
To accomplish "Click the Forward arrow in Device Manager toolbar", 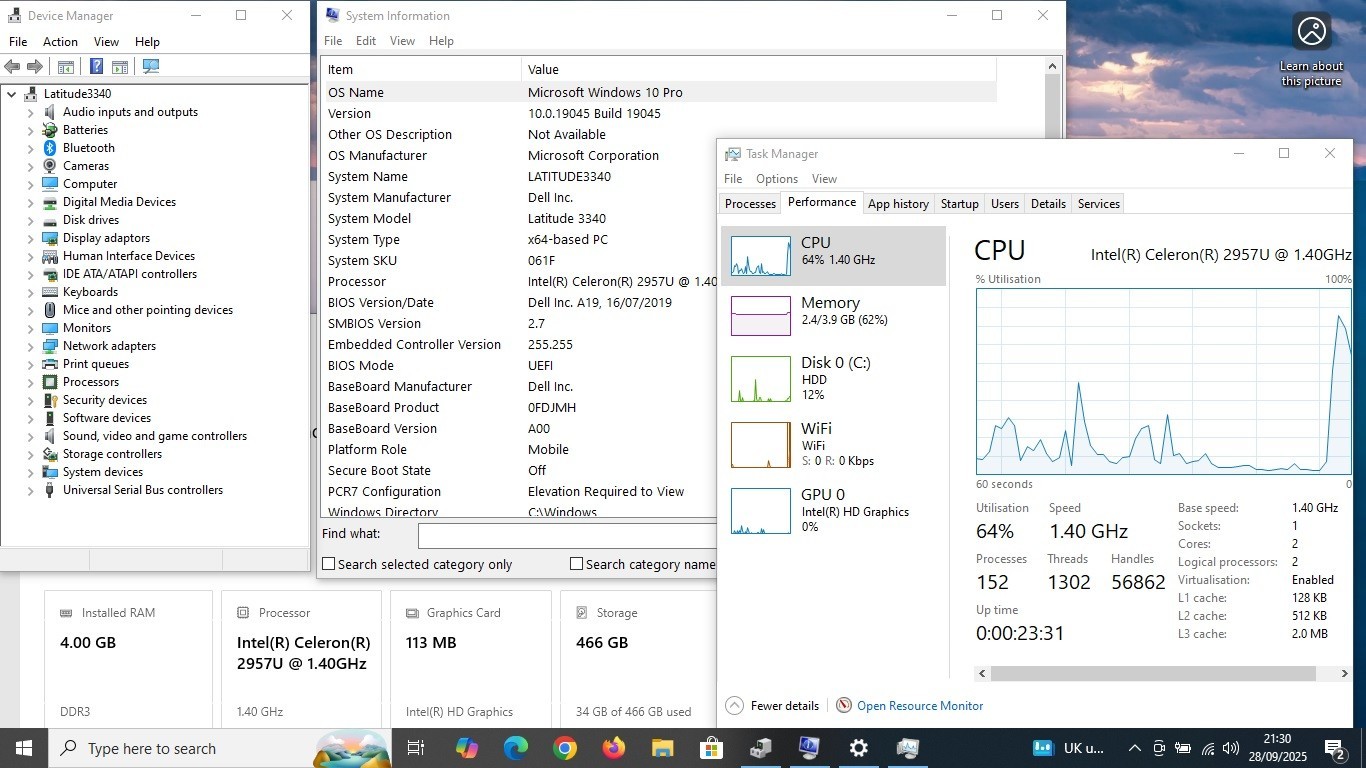I will (35, 67).
